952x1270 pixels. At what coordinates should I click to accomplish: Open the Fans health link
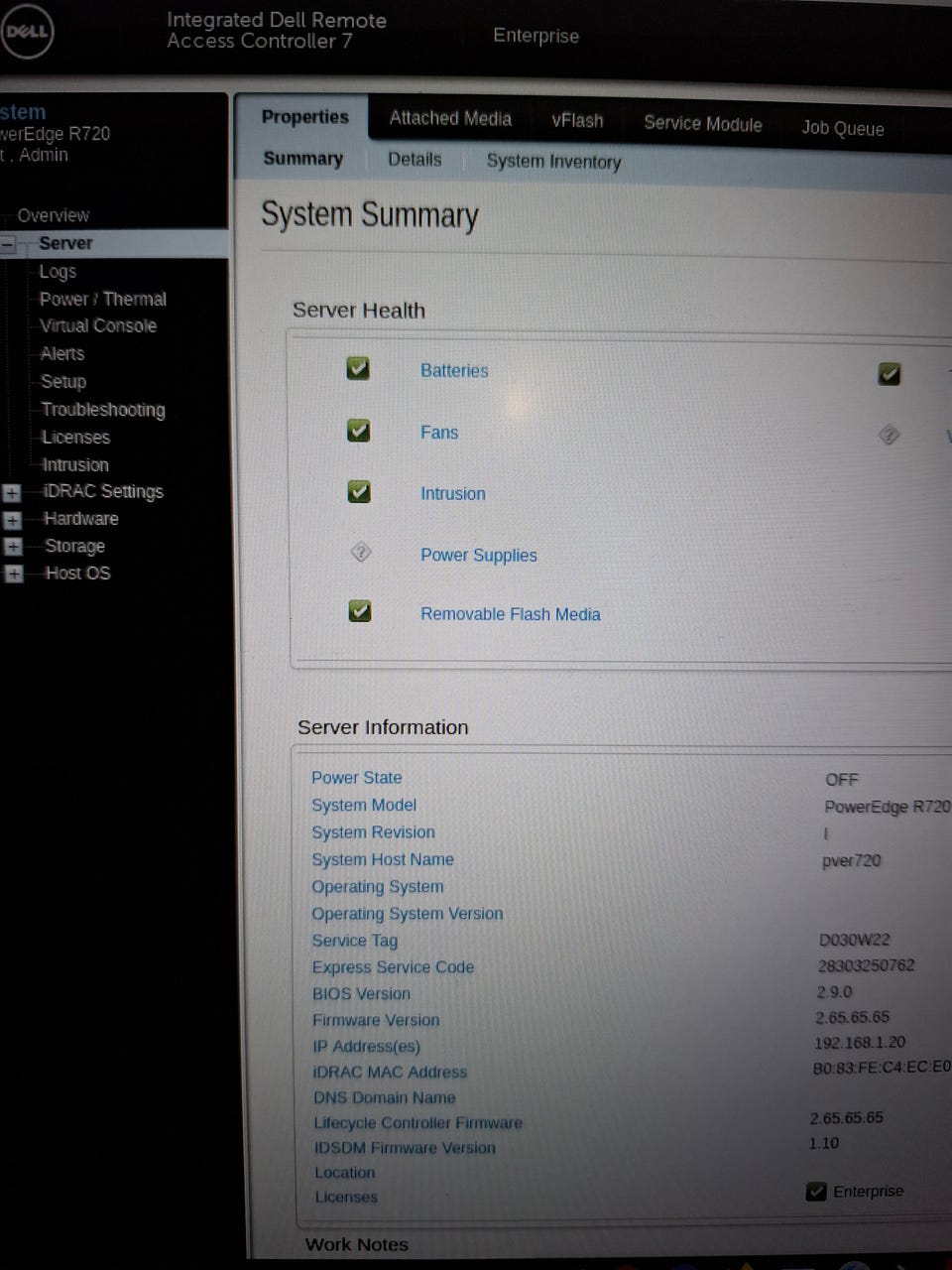[439, 433]
